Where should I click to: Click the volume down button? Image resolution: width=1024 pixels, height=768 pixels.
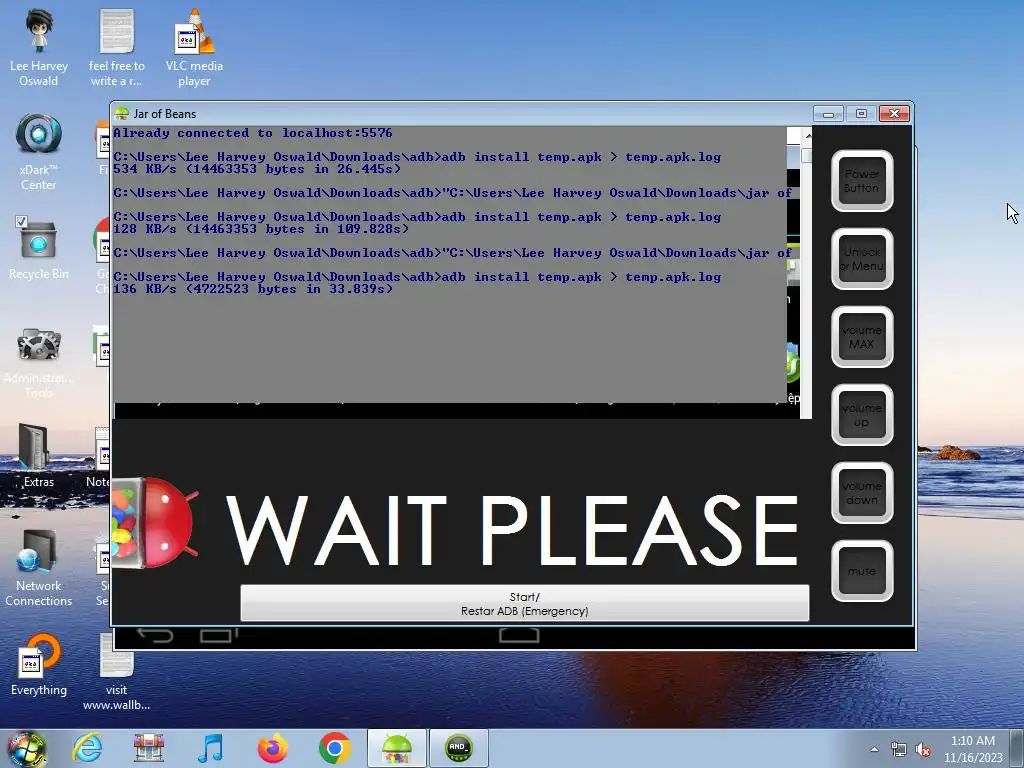click(x=862, y=493)
